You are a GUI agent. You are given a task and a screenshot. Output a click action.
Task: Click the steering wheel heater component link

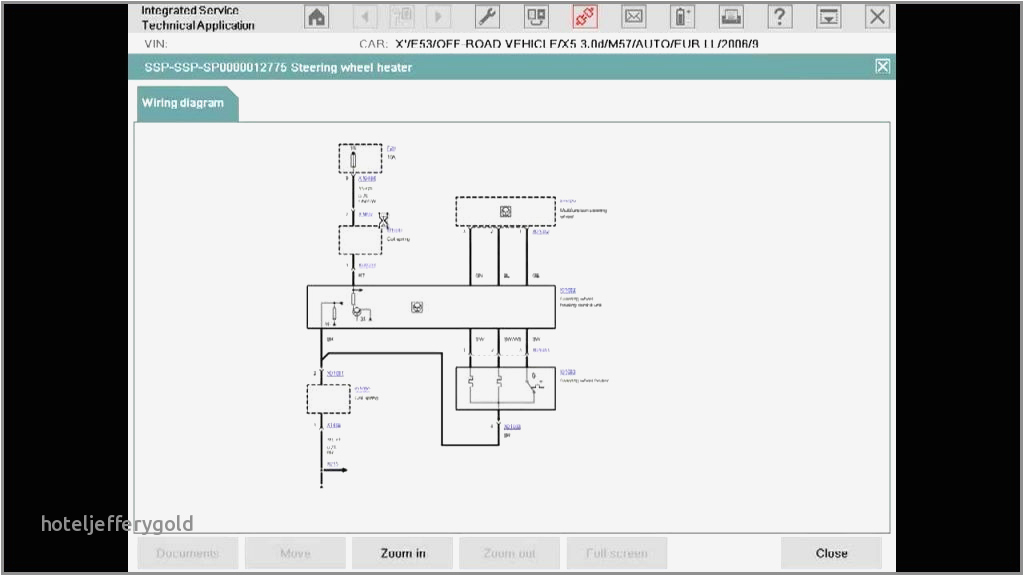click(569, 371)
